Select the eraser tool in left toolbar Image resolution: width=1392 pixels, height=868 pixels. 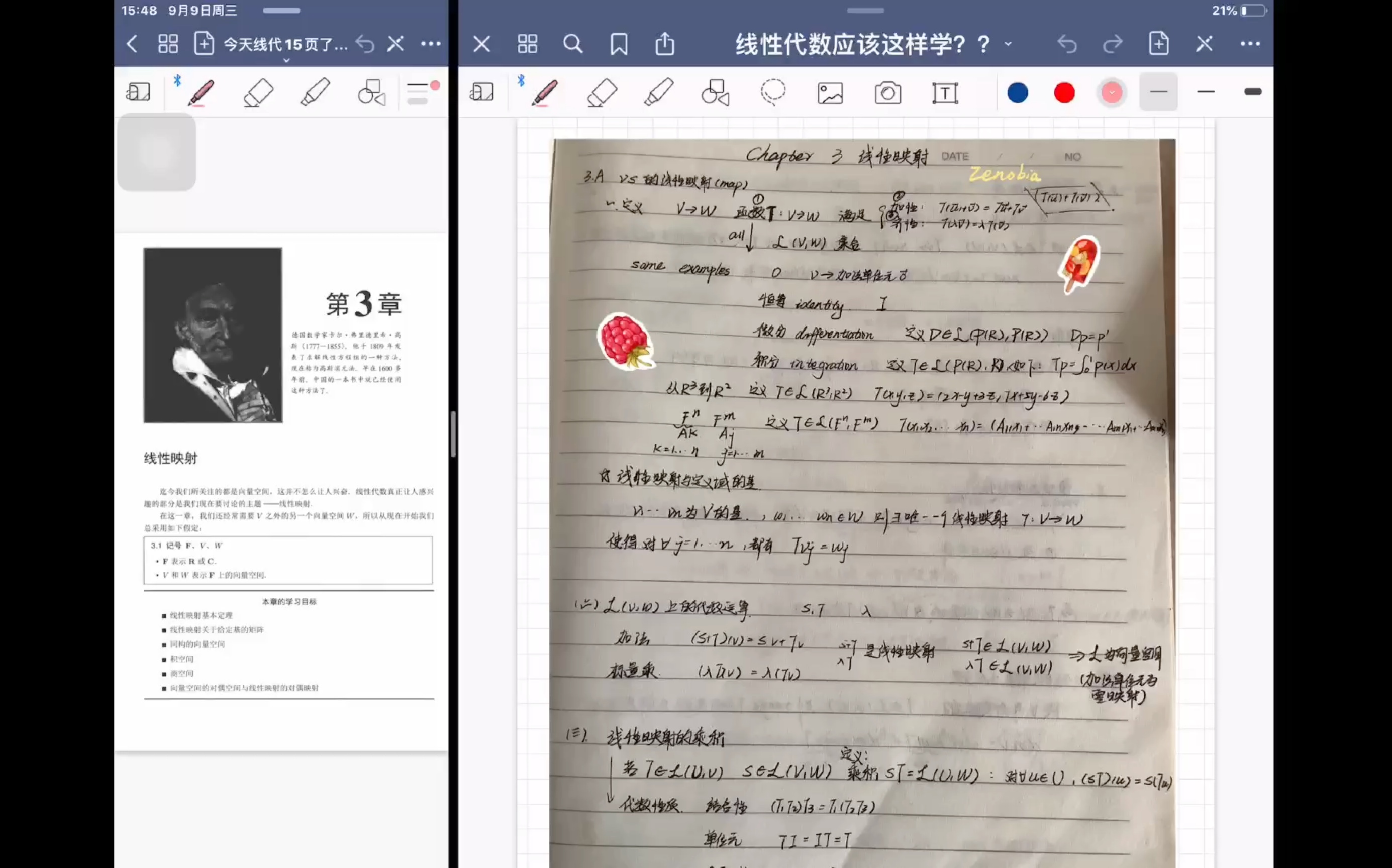click(x=258, y=92)
